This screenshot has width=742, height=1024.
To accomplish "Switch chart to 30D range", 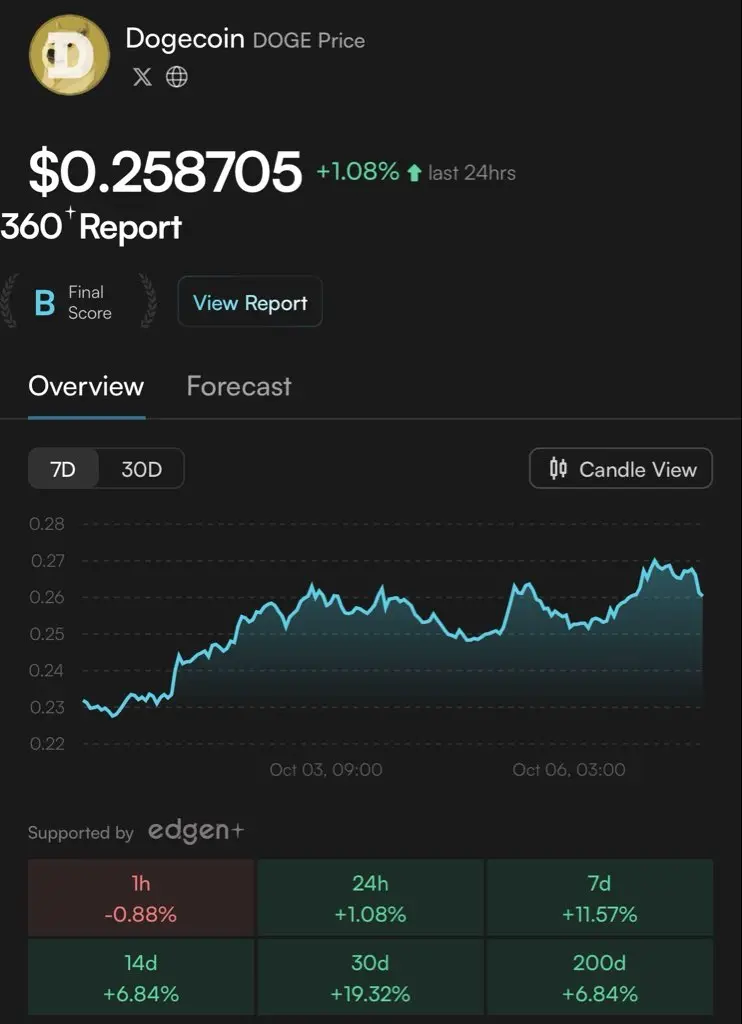I will (141, 468).
